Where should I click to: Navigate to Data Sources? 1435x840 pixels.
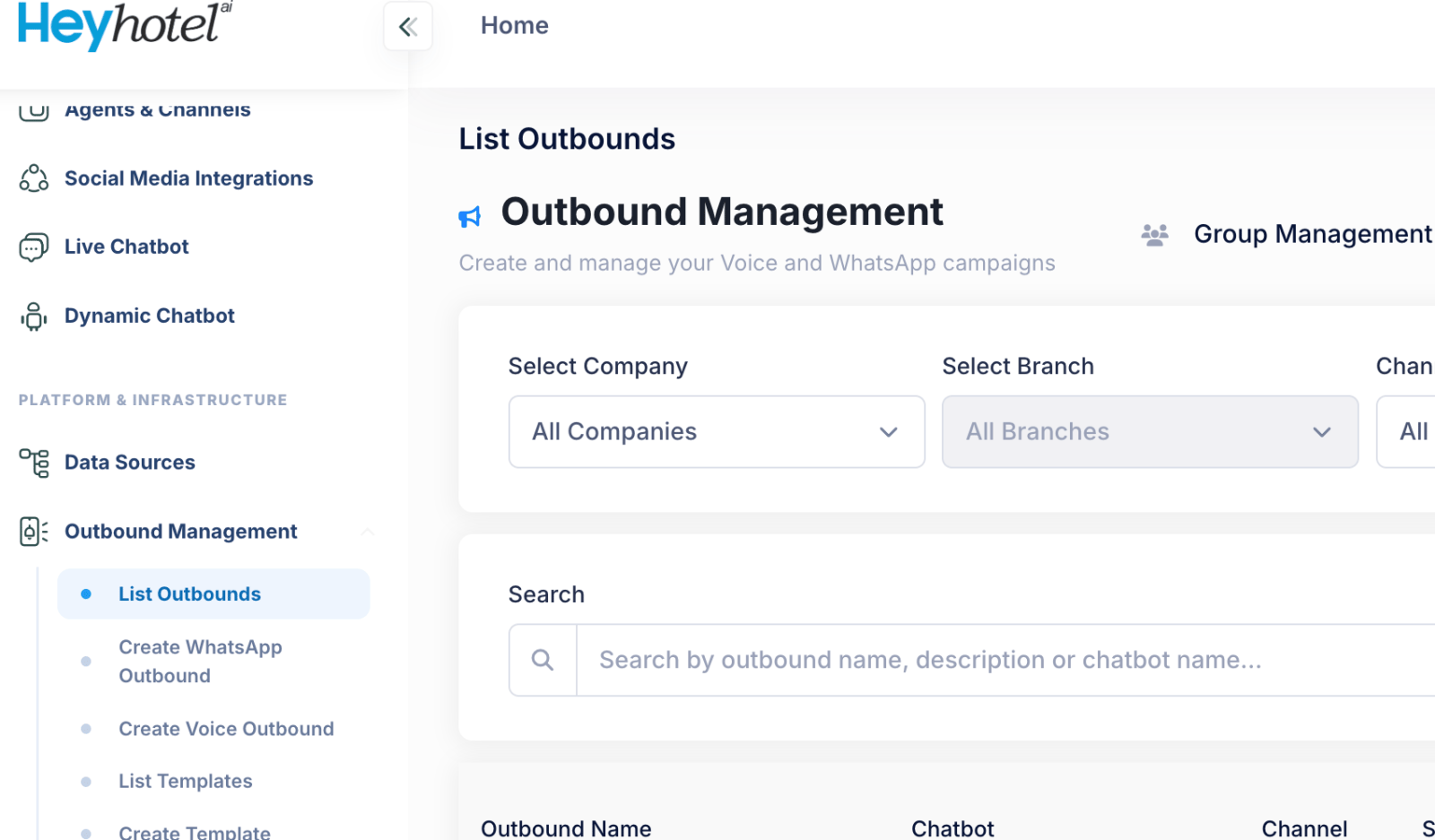tap(130, 463)
